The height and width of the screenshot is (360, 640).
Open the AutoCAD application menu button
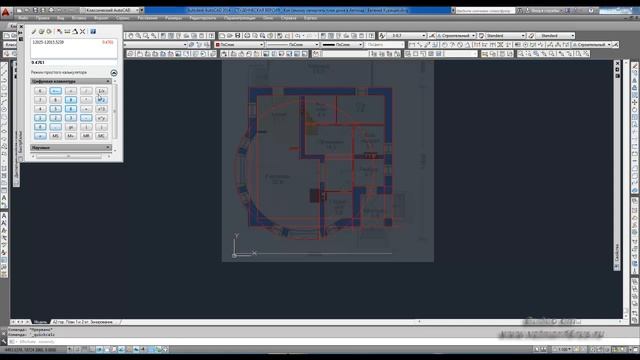pyautogui.click(x=6, y=12)
